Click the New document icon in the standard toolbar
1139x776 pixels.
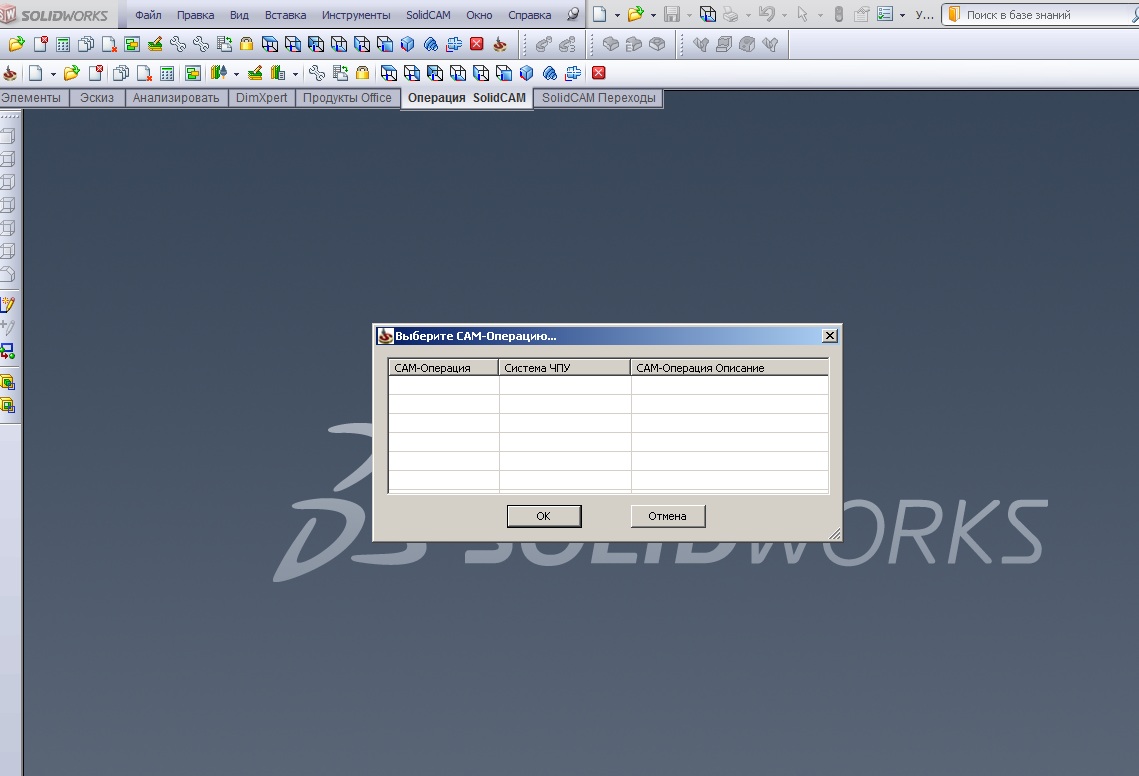point(599,15)
